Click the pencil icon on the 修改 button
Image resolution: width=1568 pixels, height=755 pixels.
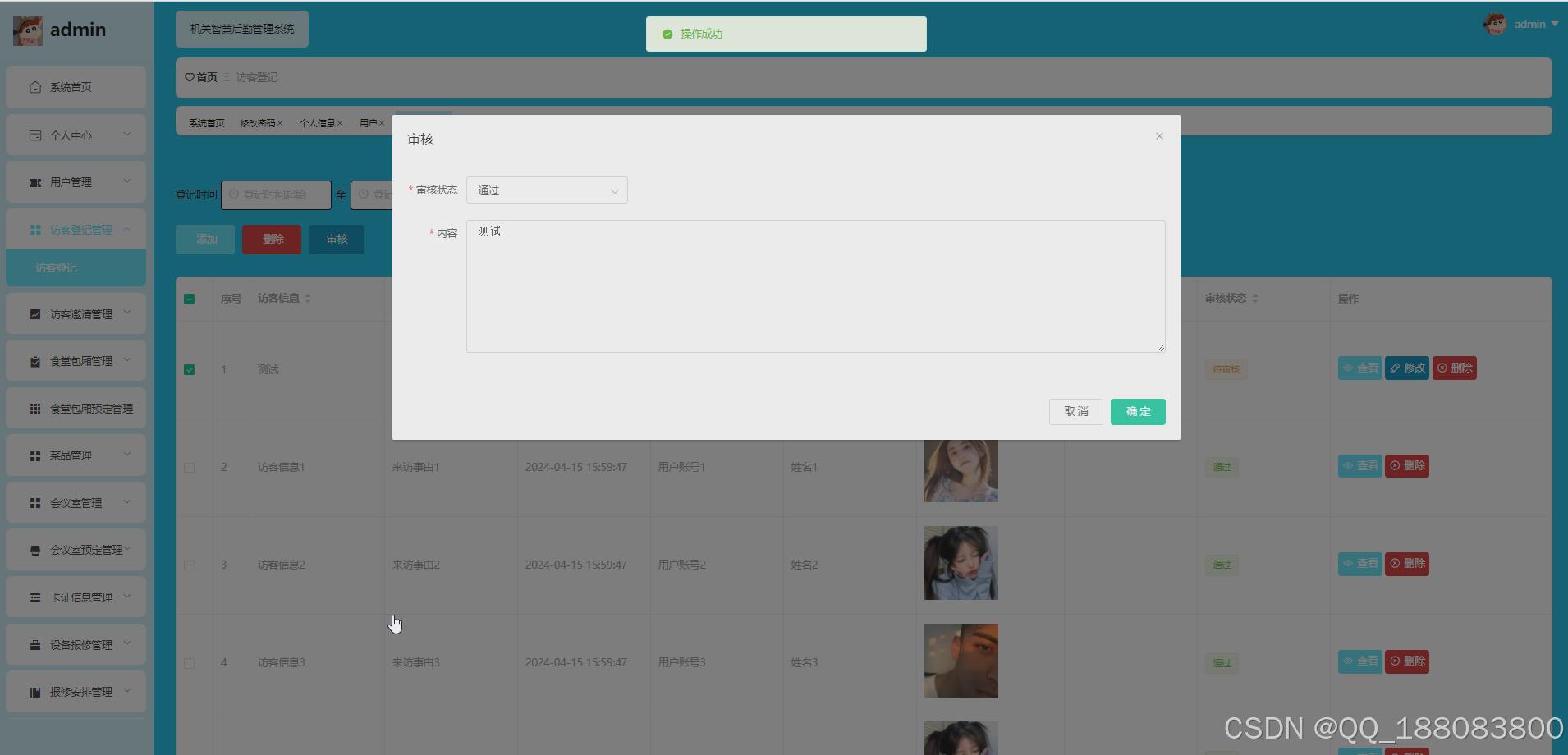(x=1395, y=368)
